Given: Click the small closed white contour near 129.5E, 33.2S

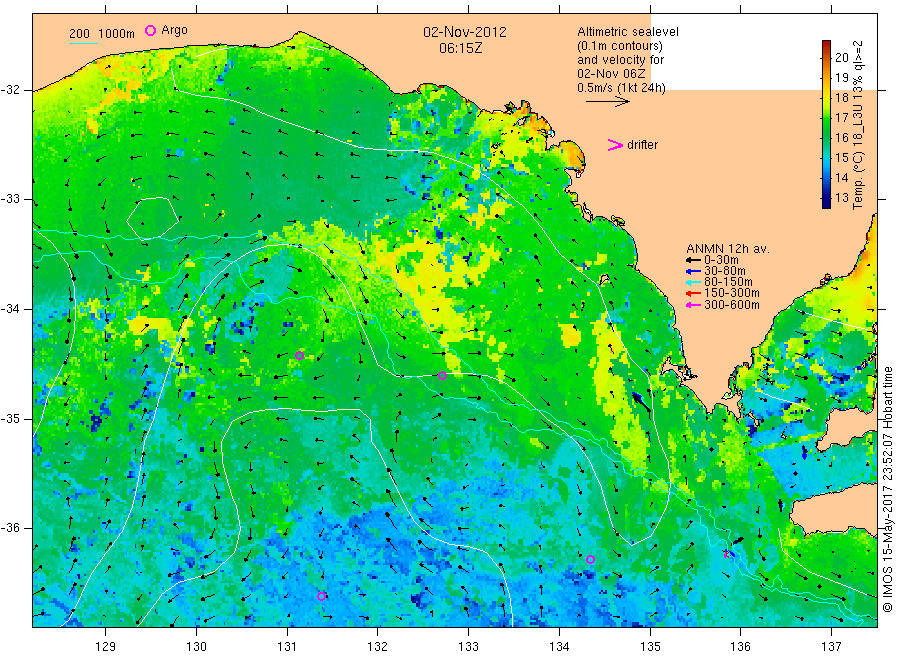Looking at the screenshot, I should pos(153,218).
